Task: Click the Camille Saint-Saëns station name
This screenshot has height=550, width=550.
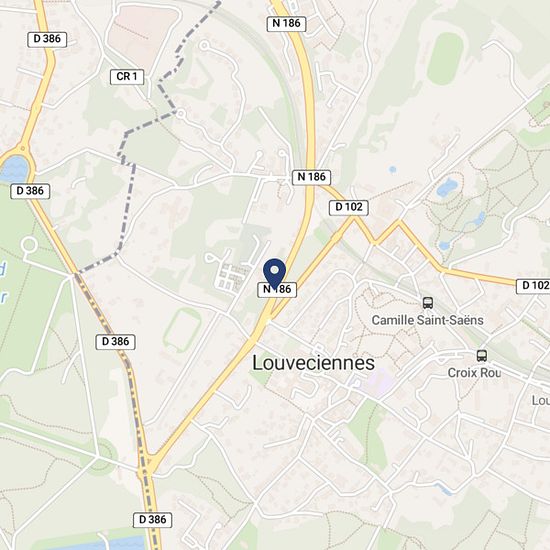Action: [x=427, y=320]
